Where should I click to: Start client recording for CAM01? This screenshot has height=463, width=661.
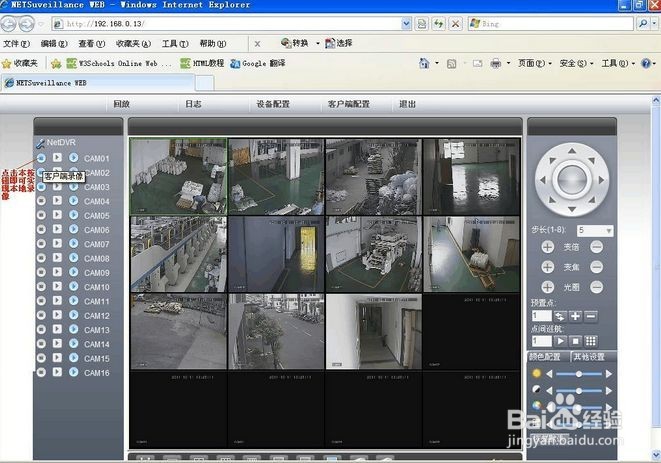pos(41,158)
